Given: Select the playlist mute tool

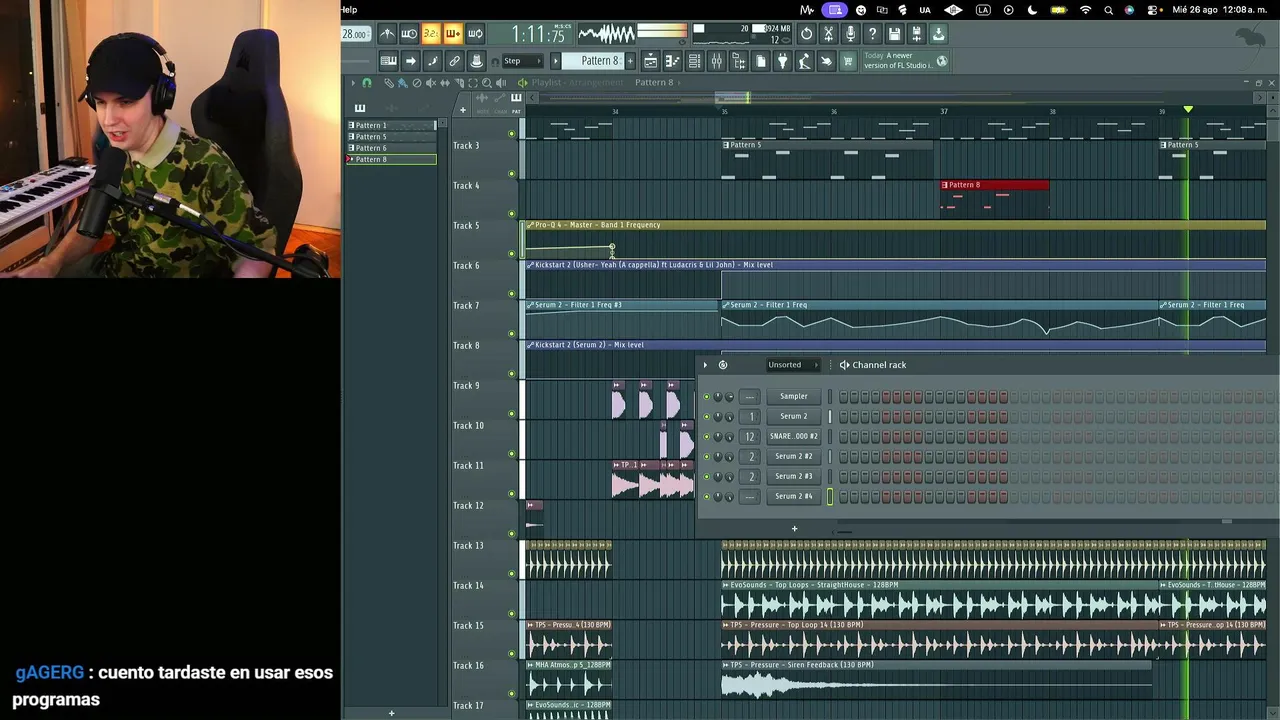Looking at the screenshot, I should (431, 83).
